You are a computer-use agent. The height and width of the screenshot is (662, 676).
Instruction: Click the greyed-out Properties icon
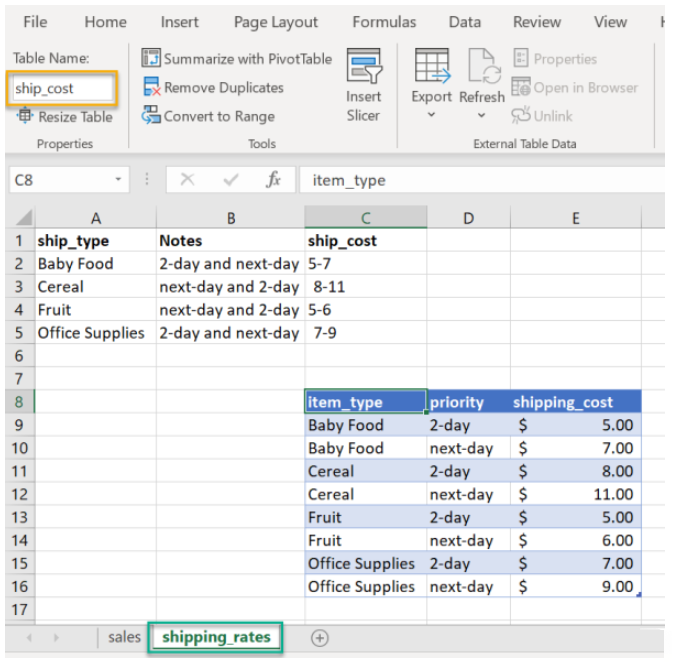pos(521,58)
